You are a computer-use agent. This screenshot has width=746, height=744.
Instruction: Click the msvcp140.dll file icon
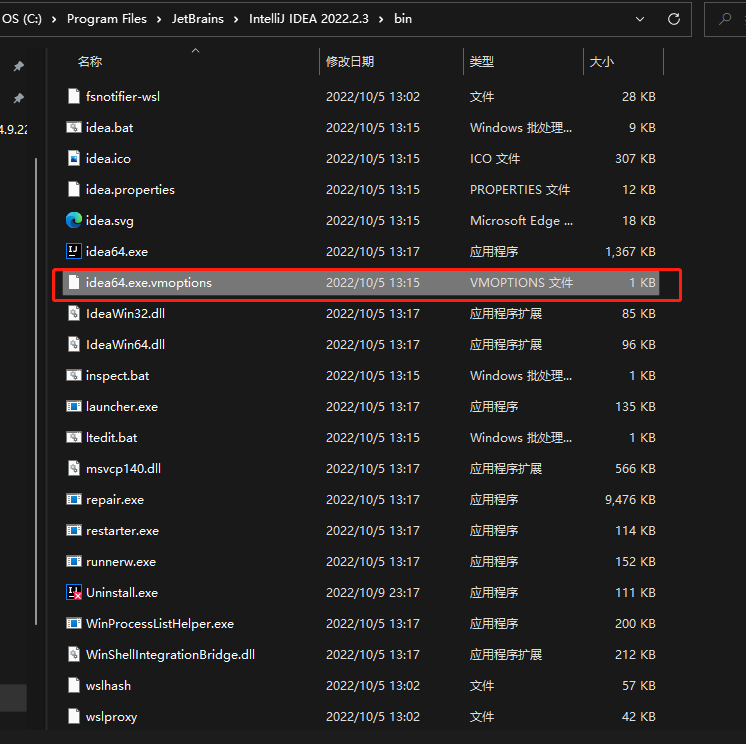[74, 469]
